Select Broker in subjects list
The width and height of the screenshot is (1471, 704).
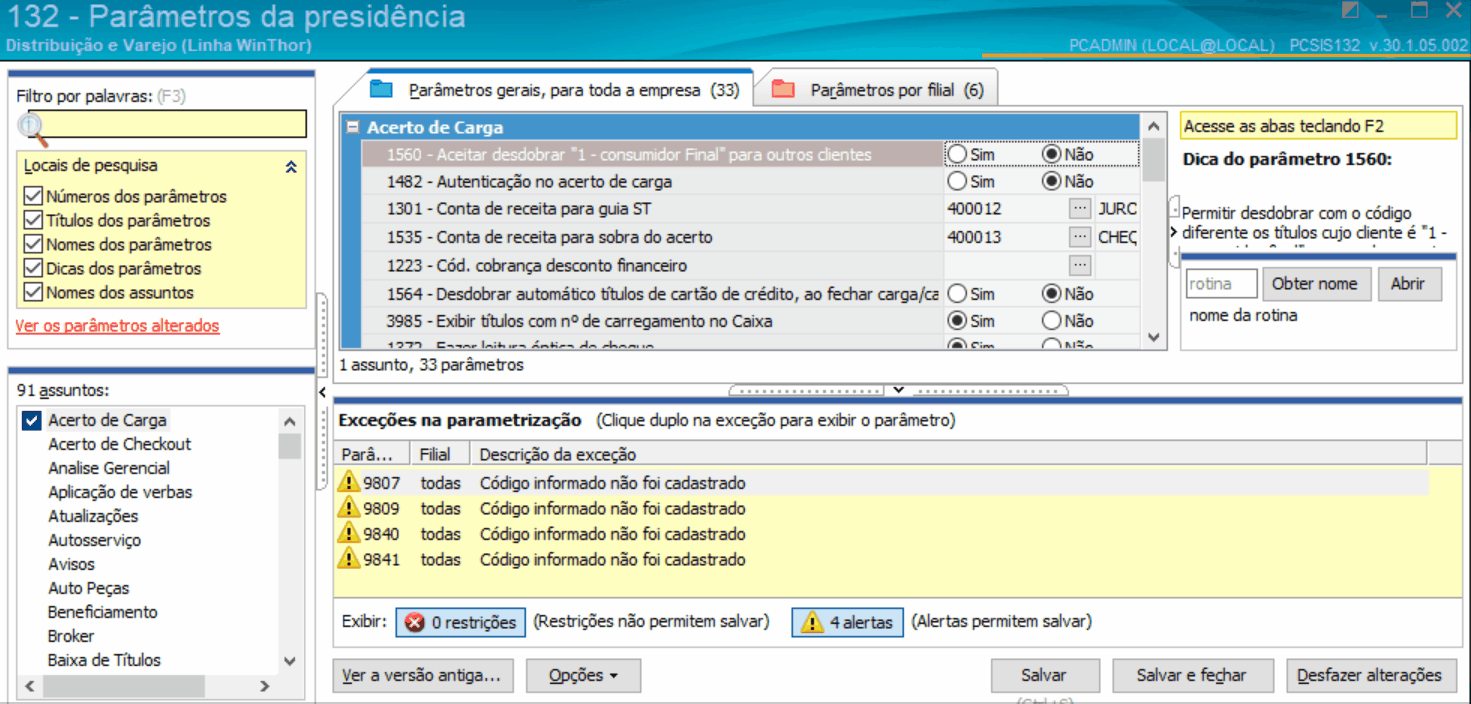(71, 636)
